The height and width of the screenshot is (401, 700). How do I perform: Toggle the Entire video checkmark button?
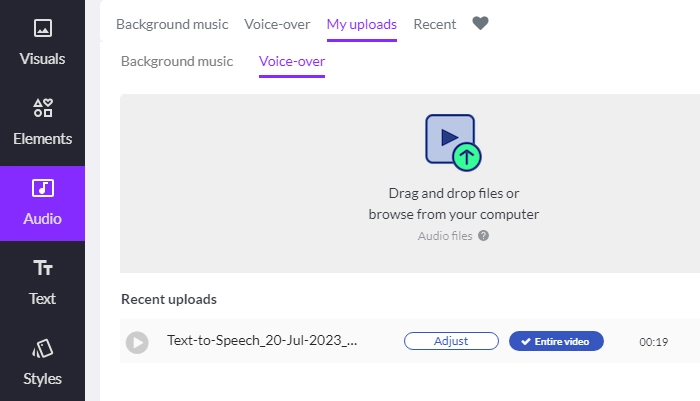click(556, 341)
